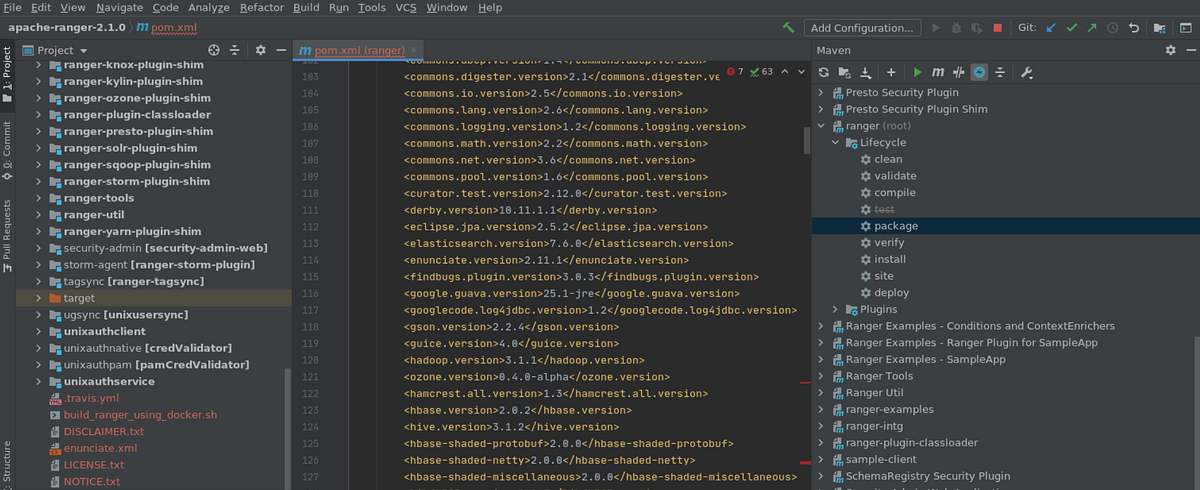The width and height of the screenshot is (1200, 490).
Task: Expand the target folder
Action: [38, 298]
